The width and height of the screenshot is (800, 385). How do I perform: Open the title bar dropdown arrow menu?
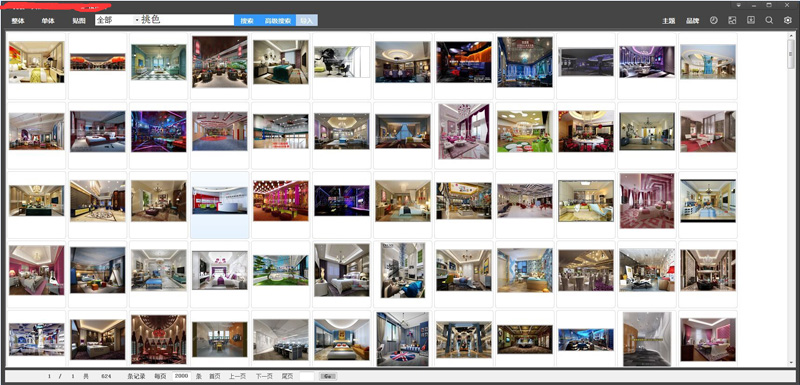pyautogui.click(x=738, y=5)
